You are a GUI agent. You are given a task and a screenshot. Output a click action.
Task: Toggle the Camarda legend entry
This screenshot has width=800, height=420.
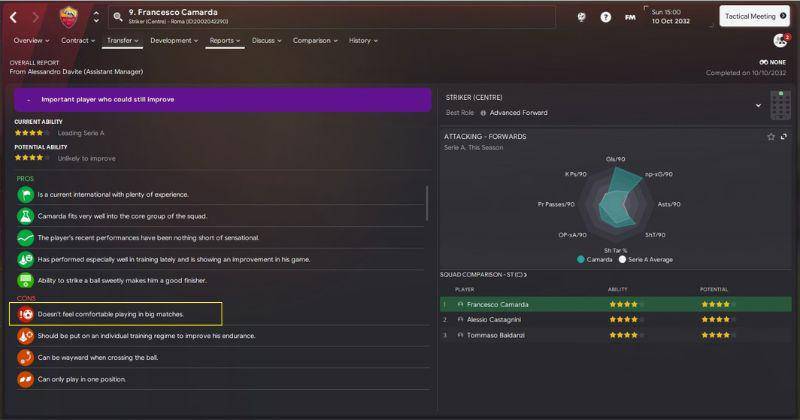click(x=594, y=259)
